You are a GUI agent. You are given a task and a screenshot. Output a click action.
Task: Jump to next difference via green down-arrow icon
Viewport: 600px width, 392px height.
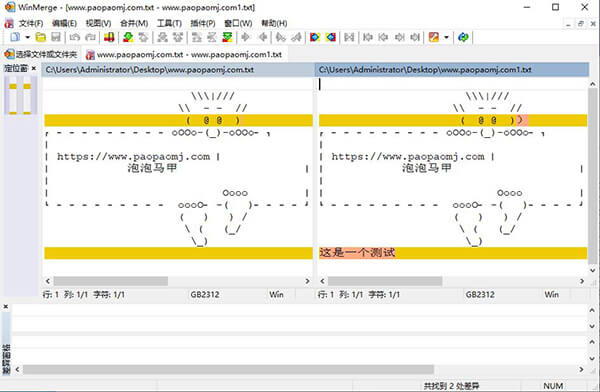(128, 37)
